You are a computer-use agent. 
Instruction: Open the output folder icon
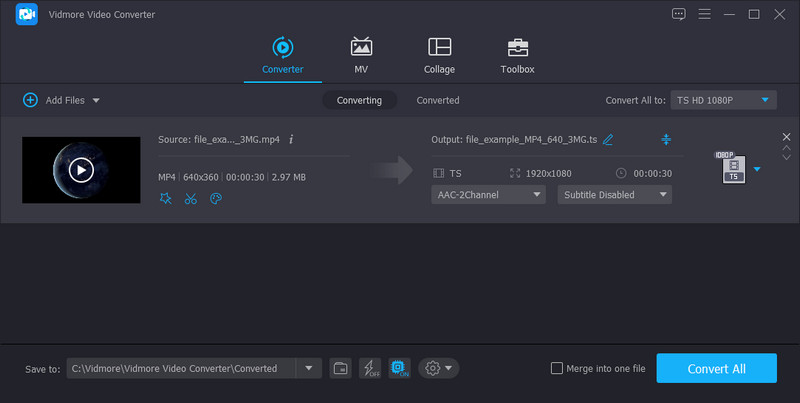click(x=340, y=368)
